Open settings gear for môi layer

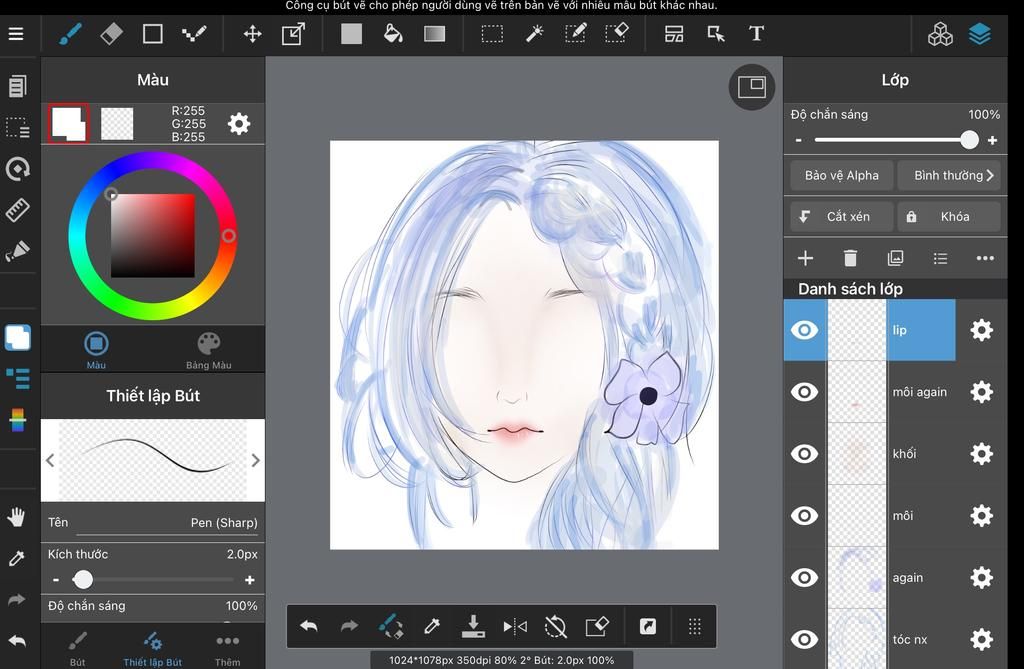click(x=982, y=515)
